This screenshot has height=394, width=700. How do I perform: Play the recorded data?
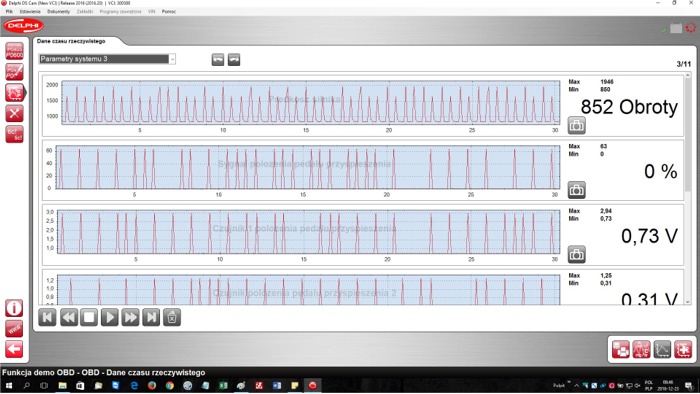tap(109, 317)
